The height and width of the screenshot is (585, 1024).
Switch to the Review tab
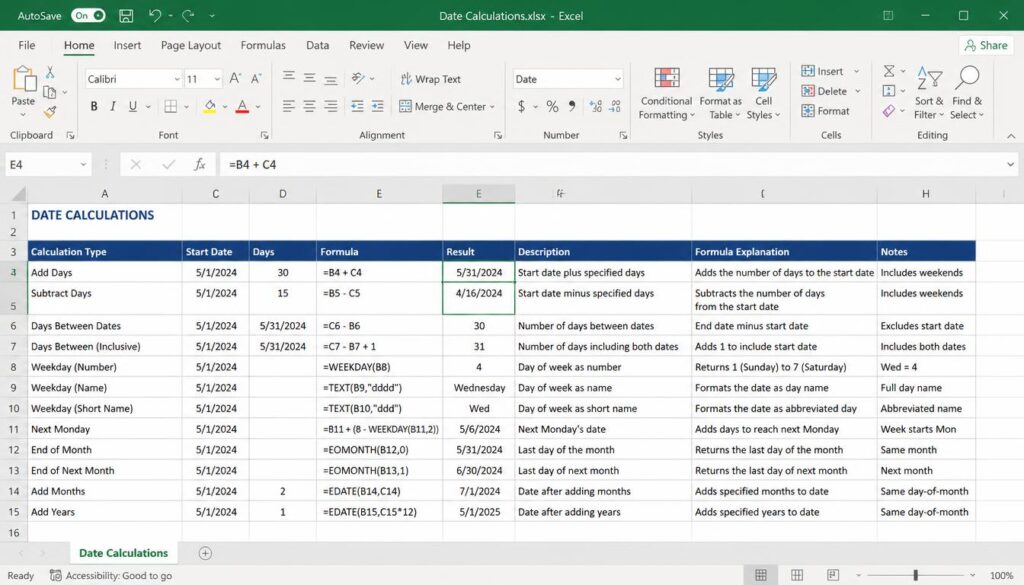click(x=366, y=45)
